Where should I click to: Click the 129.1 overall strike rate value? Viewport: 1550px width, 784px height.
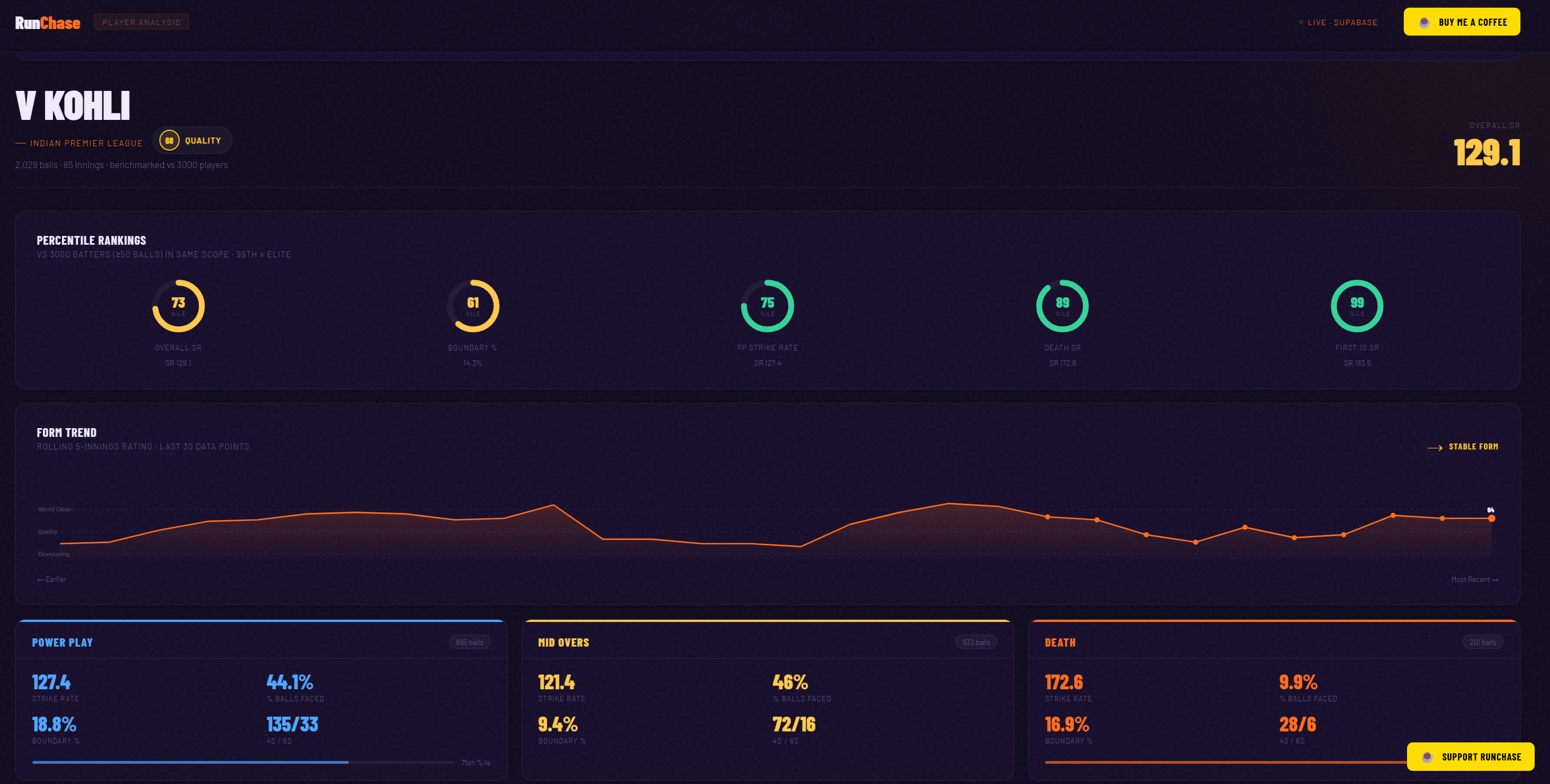point(1486,152)
